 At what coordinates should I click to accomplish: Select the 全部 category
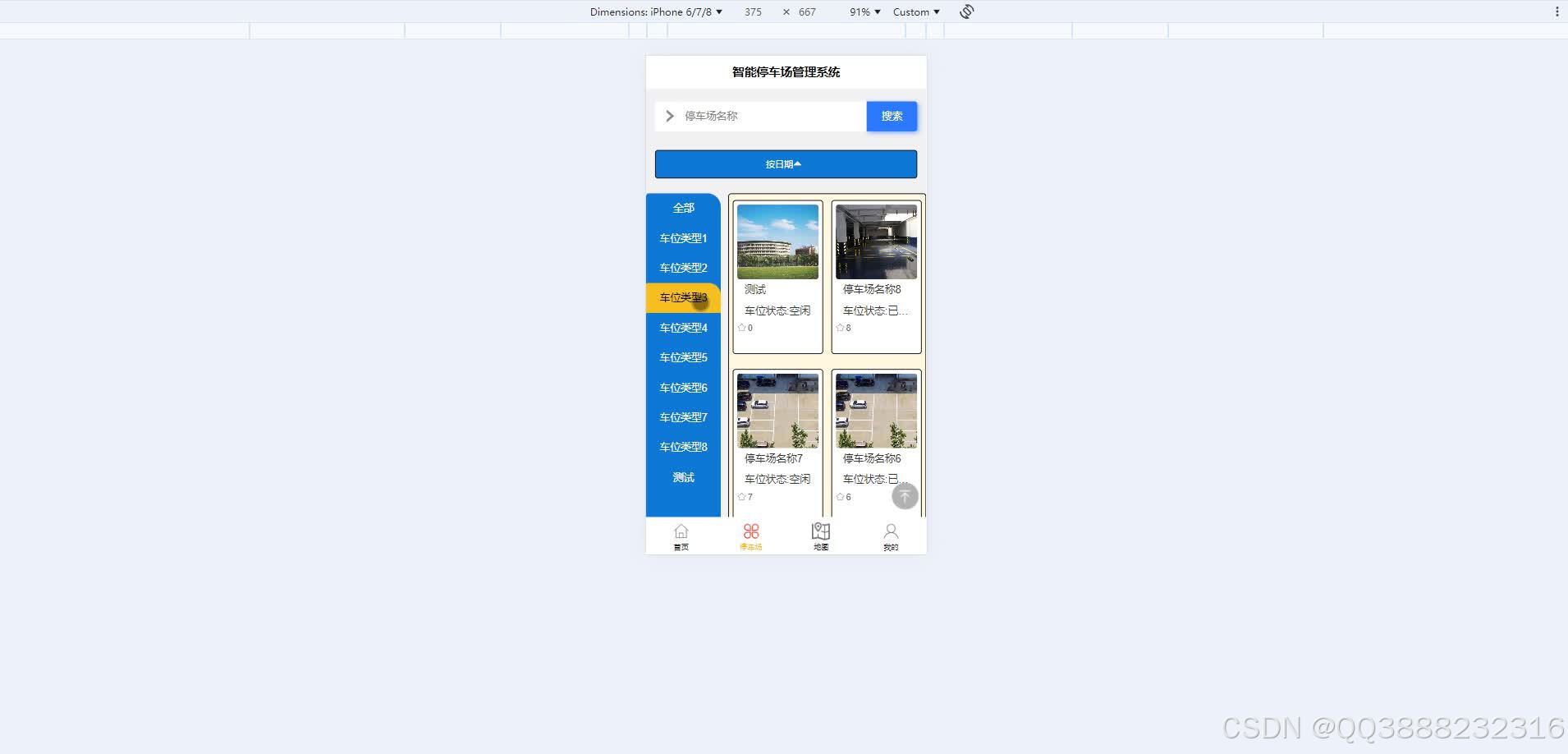(683, 208)
